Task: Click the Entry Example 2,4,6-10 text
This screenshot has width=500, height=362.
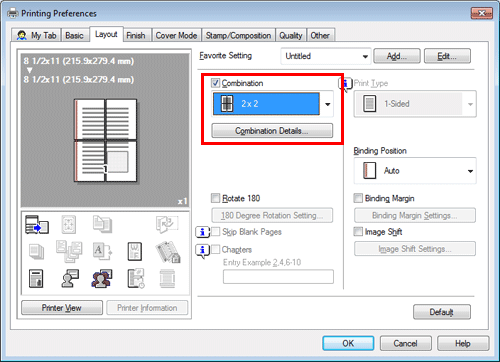Action: click(x=262, y=263)
